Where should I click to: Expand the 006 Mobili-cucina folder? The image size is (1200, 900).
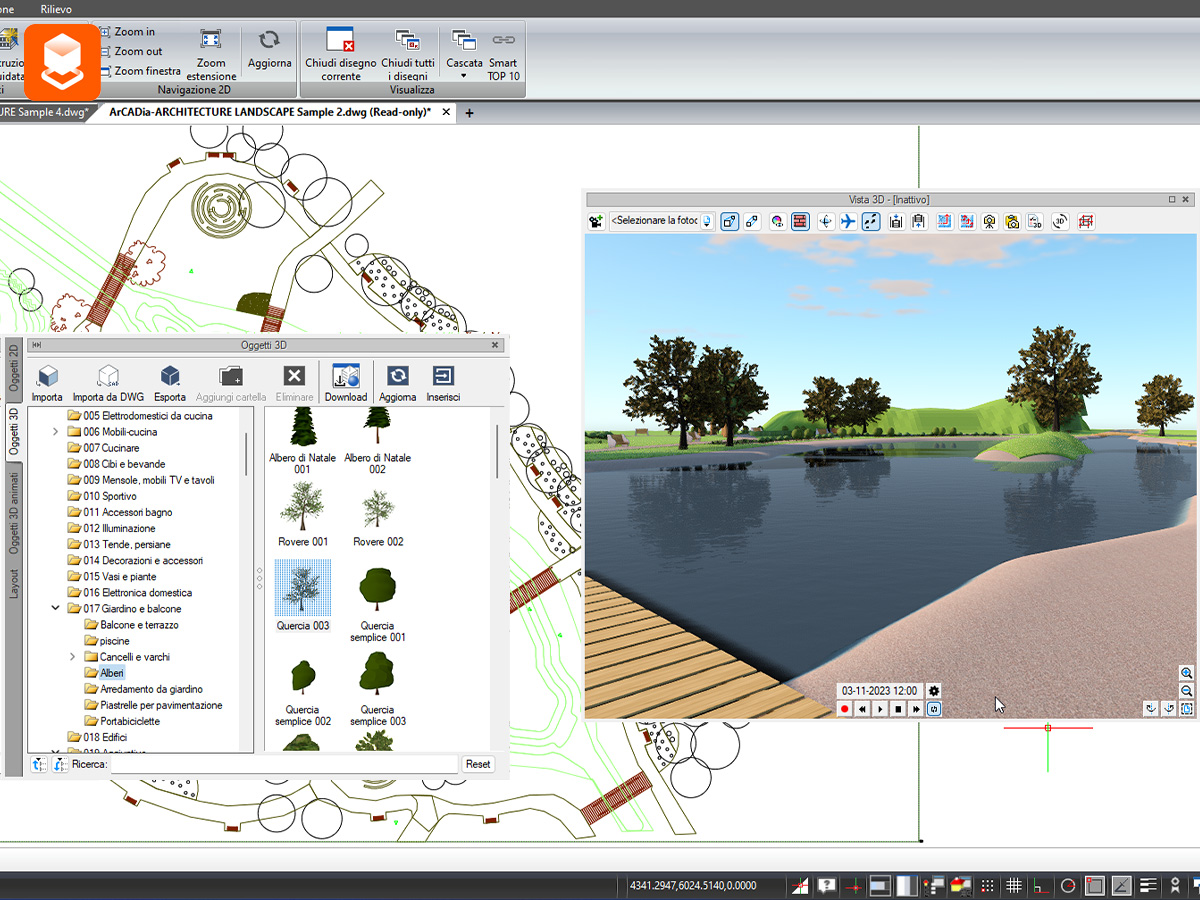coord(56,432)
